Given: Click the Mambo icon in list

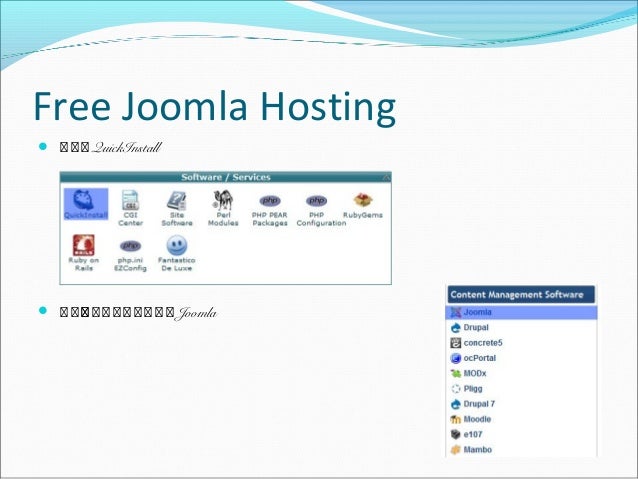Looking at the screenshot, I should tap(456, 450).
